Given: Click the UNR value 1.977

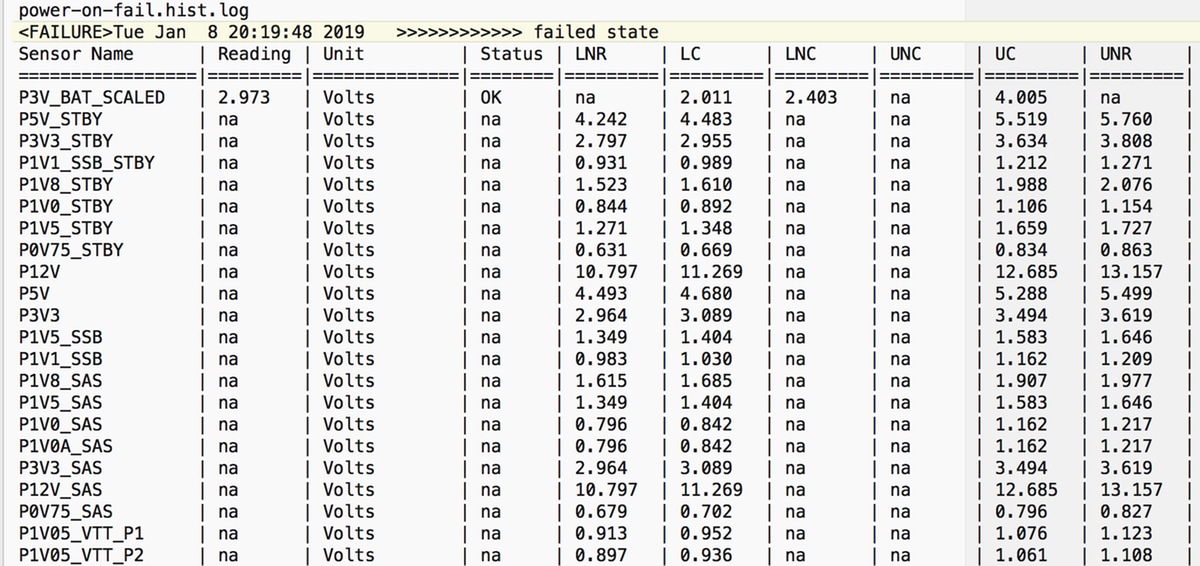Looking at the screenshot, I should [1125, 381].
